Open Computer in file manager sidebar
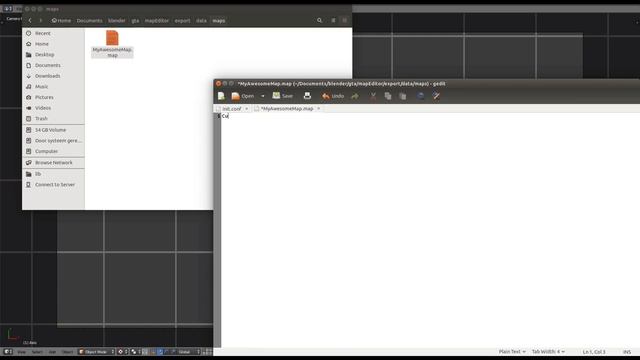640x360 pixels. (x=53, y=151)
